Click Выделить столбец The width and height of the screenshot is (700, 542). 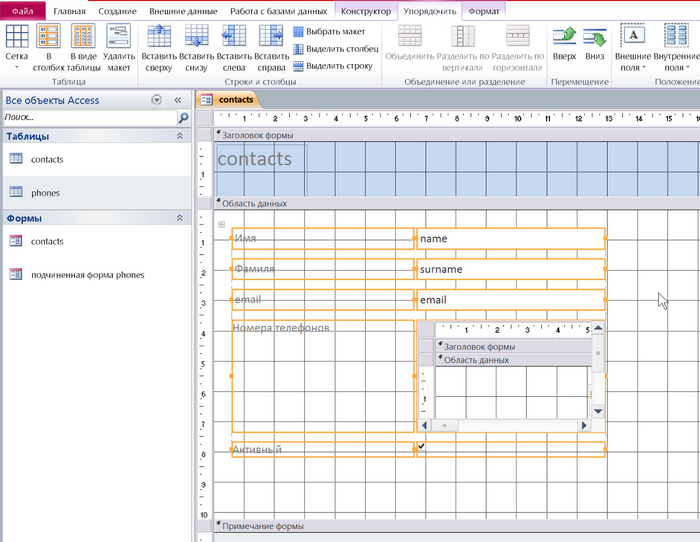[x=336, y=49]
